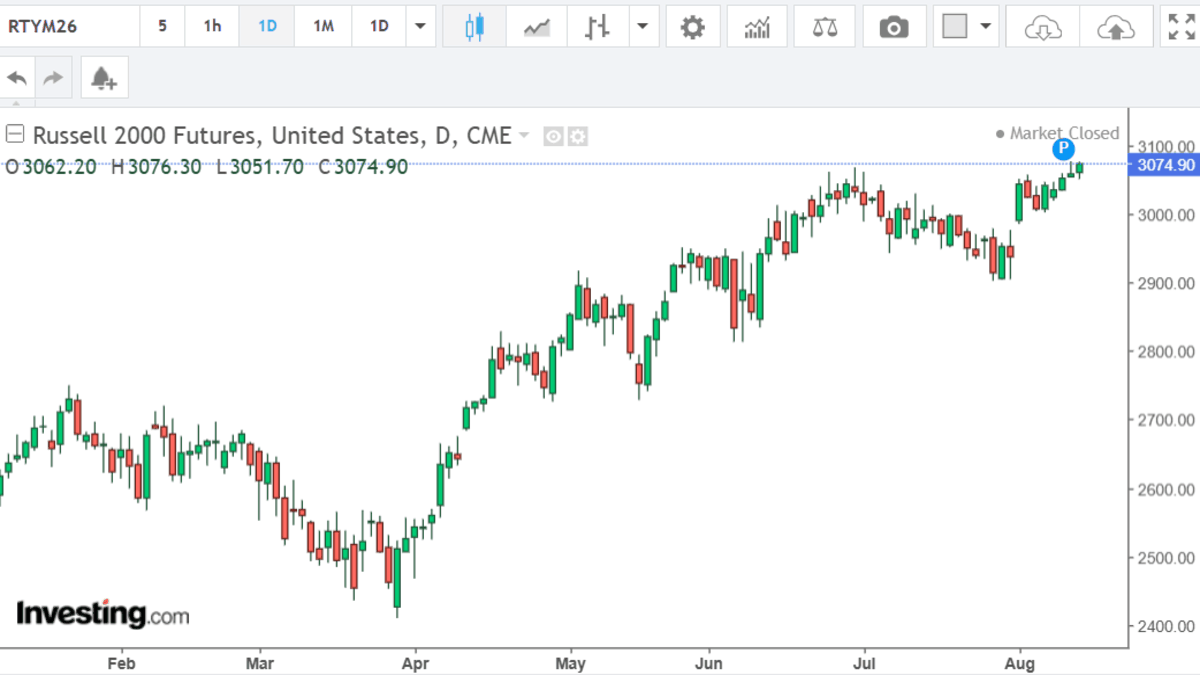Open compare symbols scales icon
1200x675 pixels.
(x=825, y=27)
